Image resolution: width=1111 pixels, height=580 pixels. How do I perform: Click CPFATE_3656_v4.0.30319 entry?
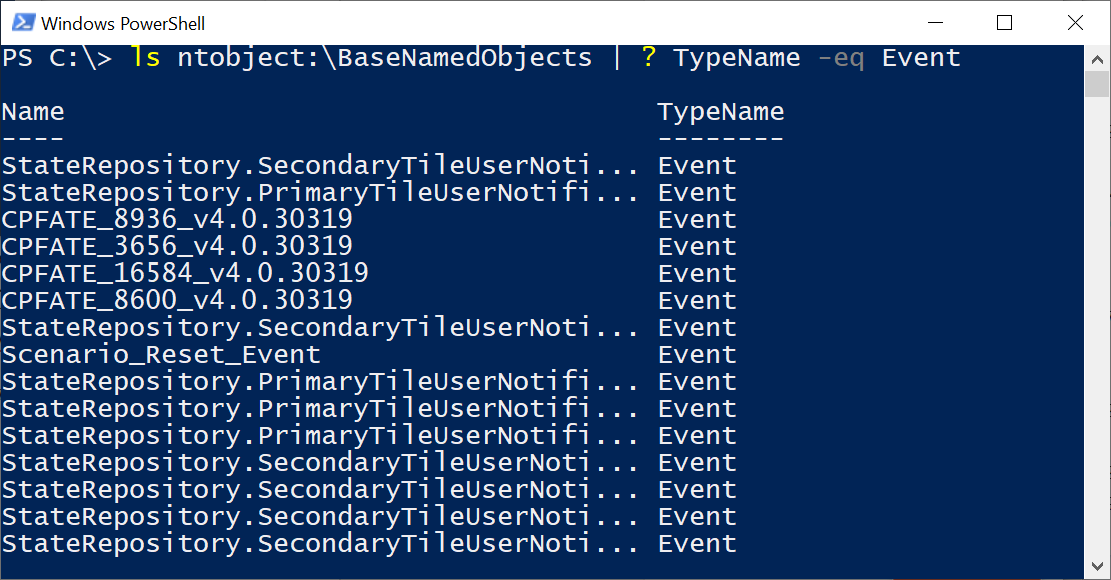point(176,246)
